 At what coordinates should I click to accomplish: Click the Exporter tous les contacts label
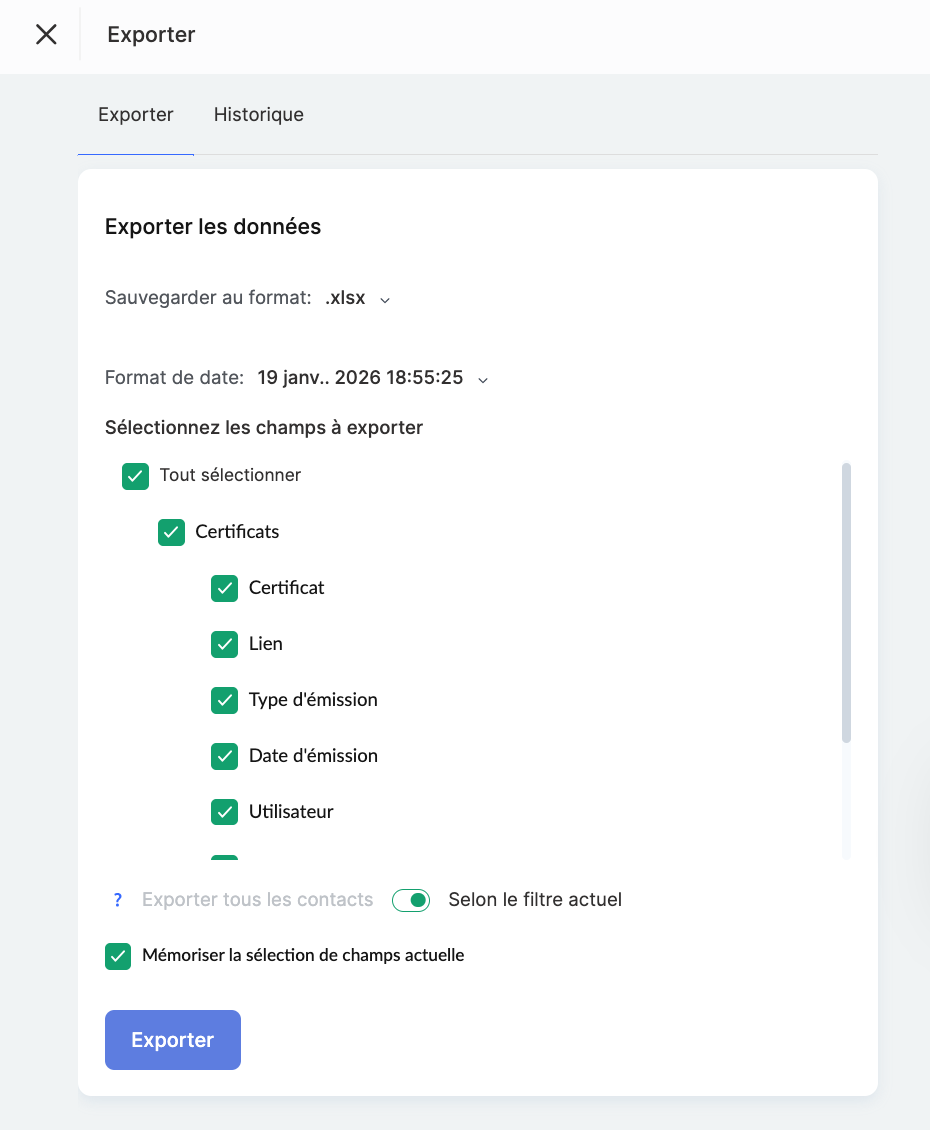tap(257, 900)
